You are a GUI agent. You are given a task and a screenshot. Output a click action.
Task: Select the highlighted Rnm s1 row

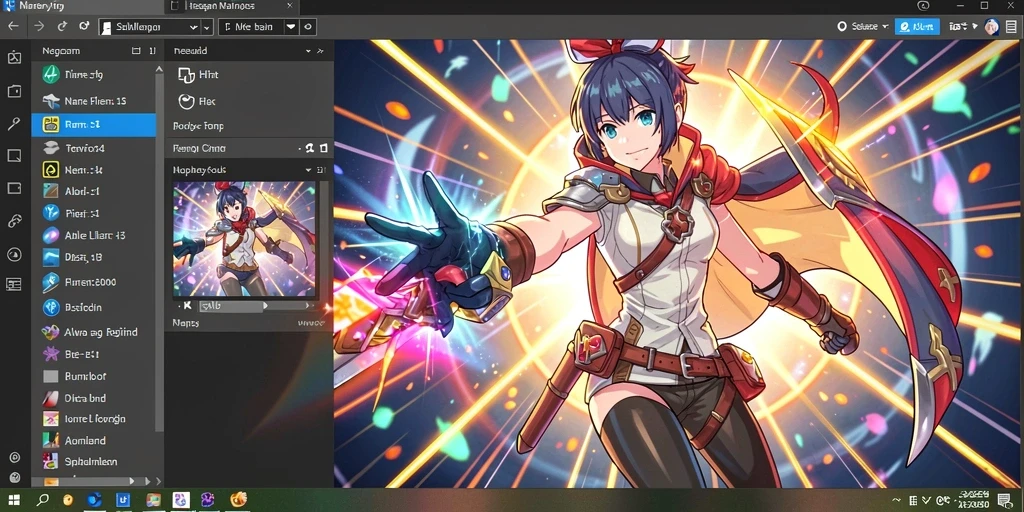pos(93,125)
